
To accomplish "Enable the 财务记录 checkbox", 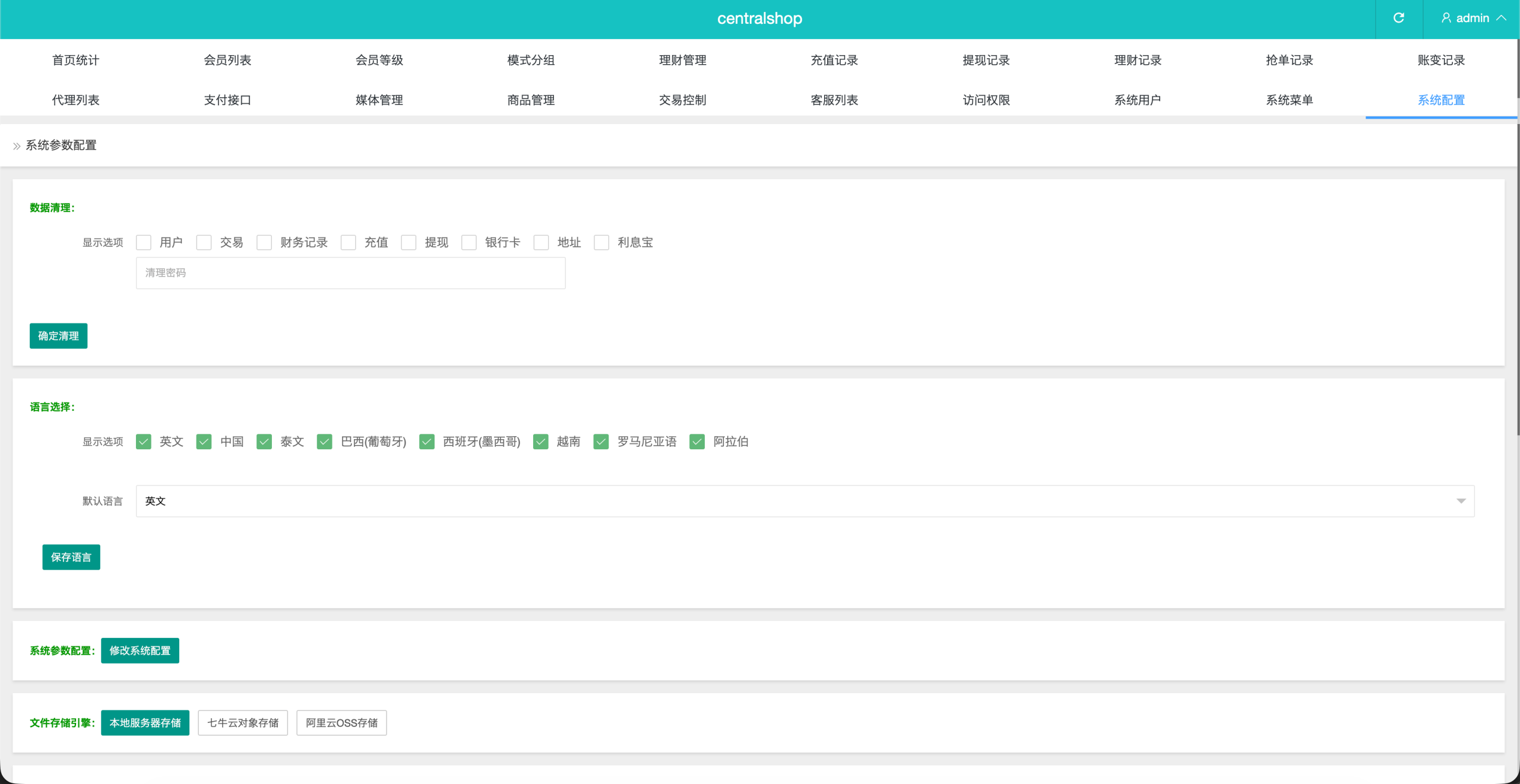I will (x=264, y=242).
